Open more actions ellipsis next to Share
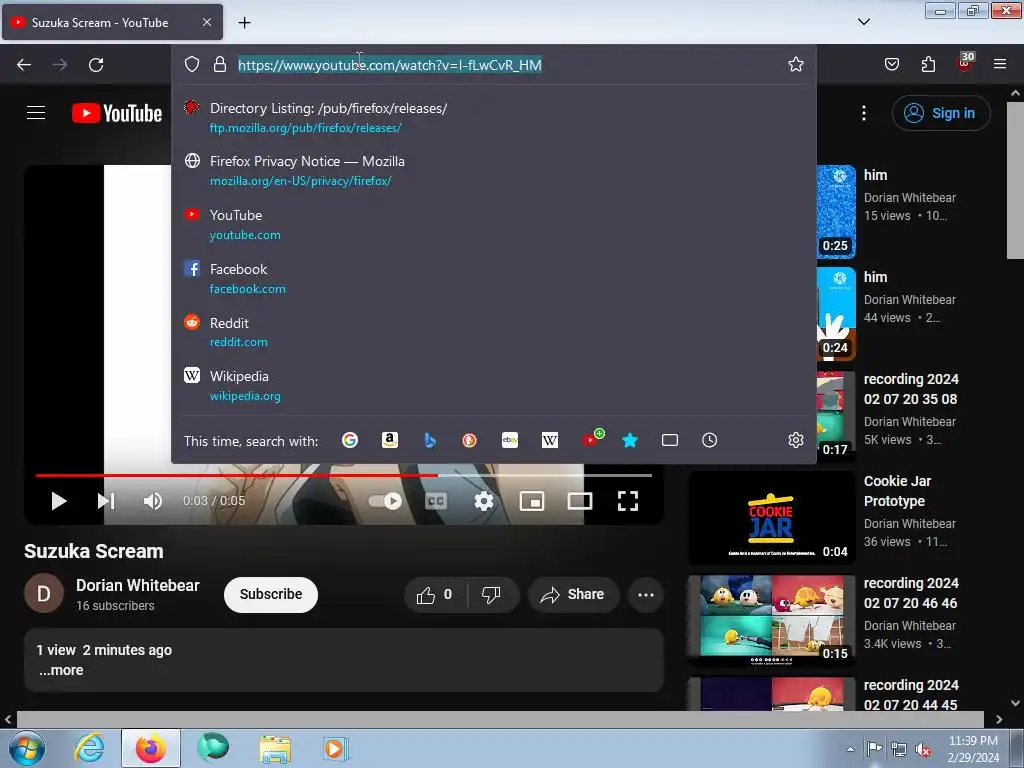Screen dimensions: 1024x768 (x=646, y=594)
